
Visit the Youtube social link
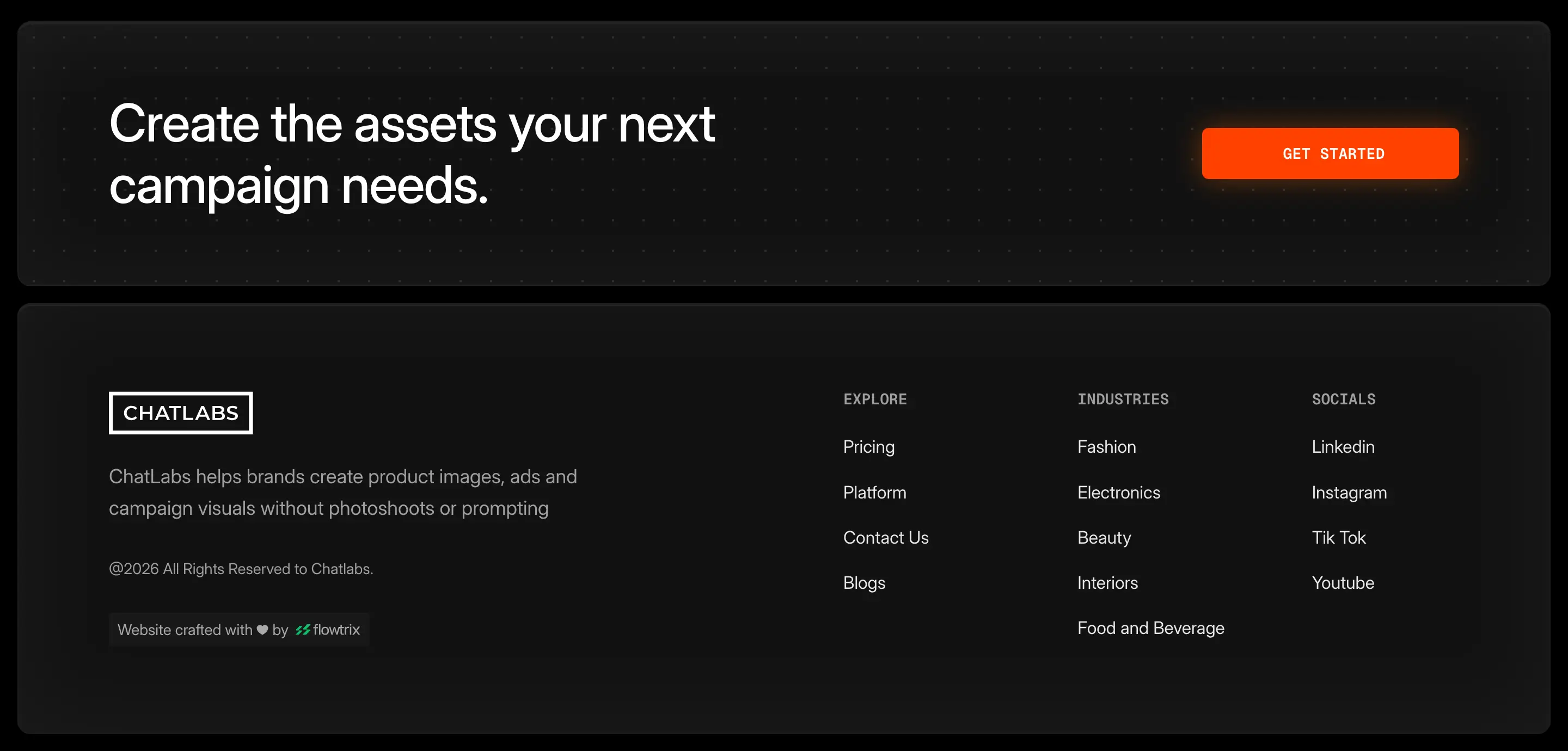(1343, 583)
